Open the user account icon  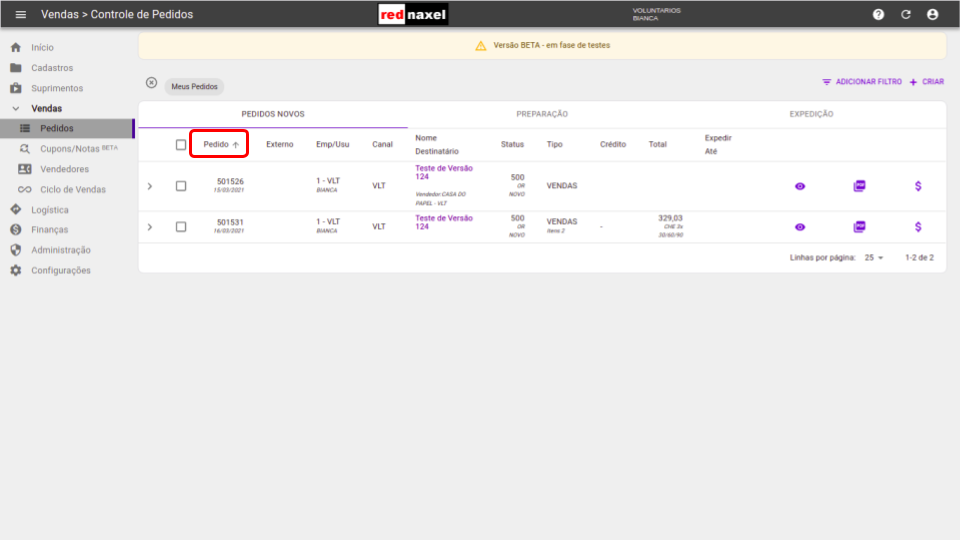[x=932, y=14]
